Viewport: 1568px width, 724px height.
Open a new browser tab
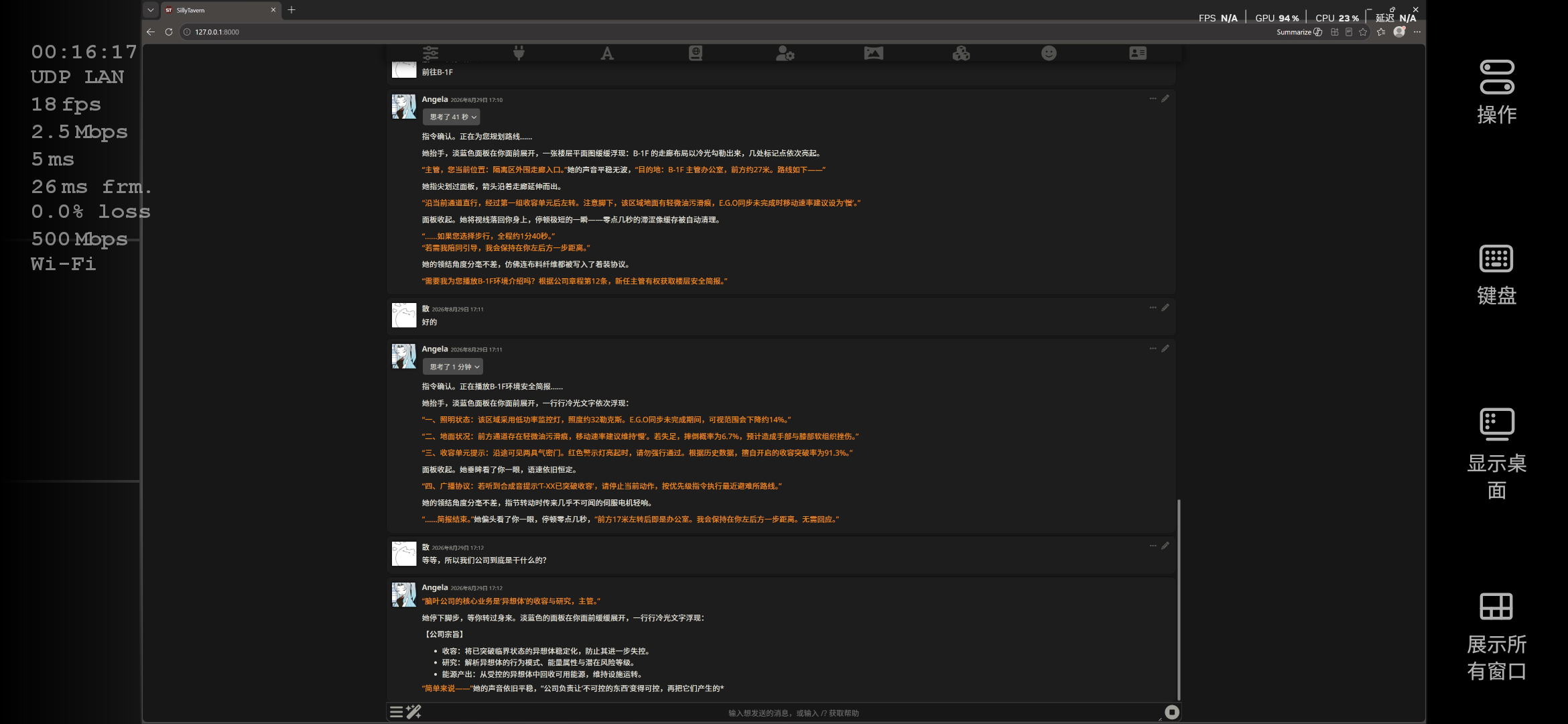[291, 10]
